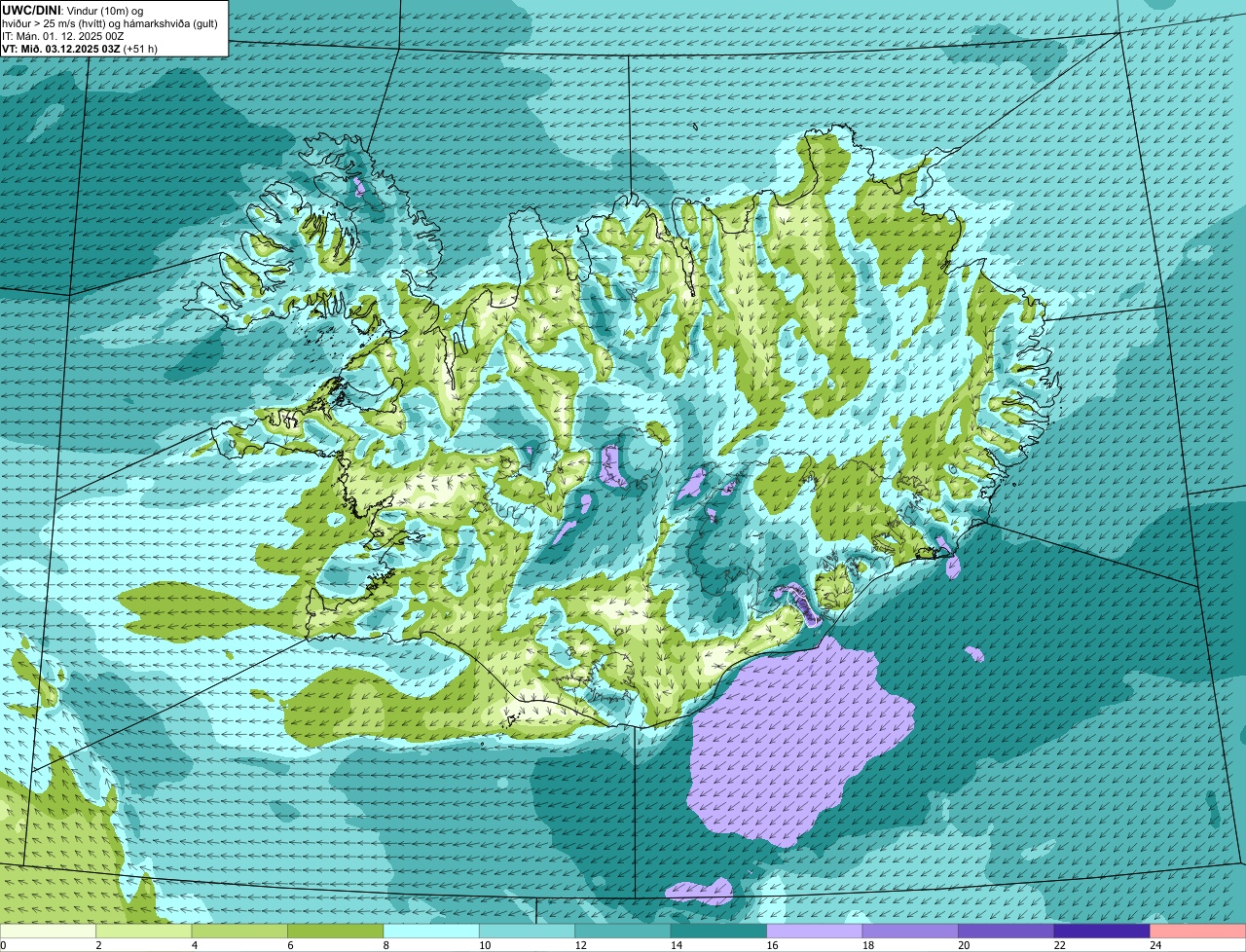Choose the 22–24 m/s dark indigo swatch
This screenshot has height=952, width=1246.
coord(1103,932)
